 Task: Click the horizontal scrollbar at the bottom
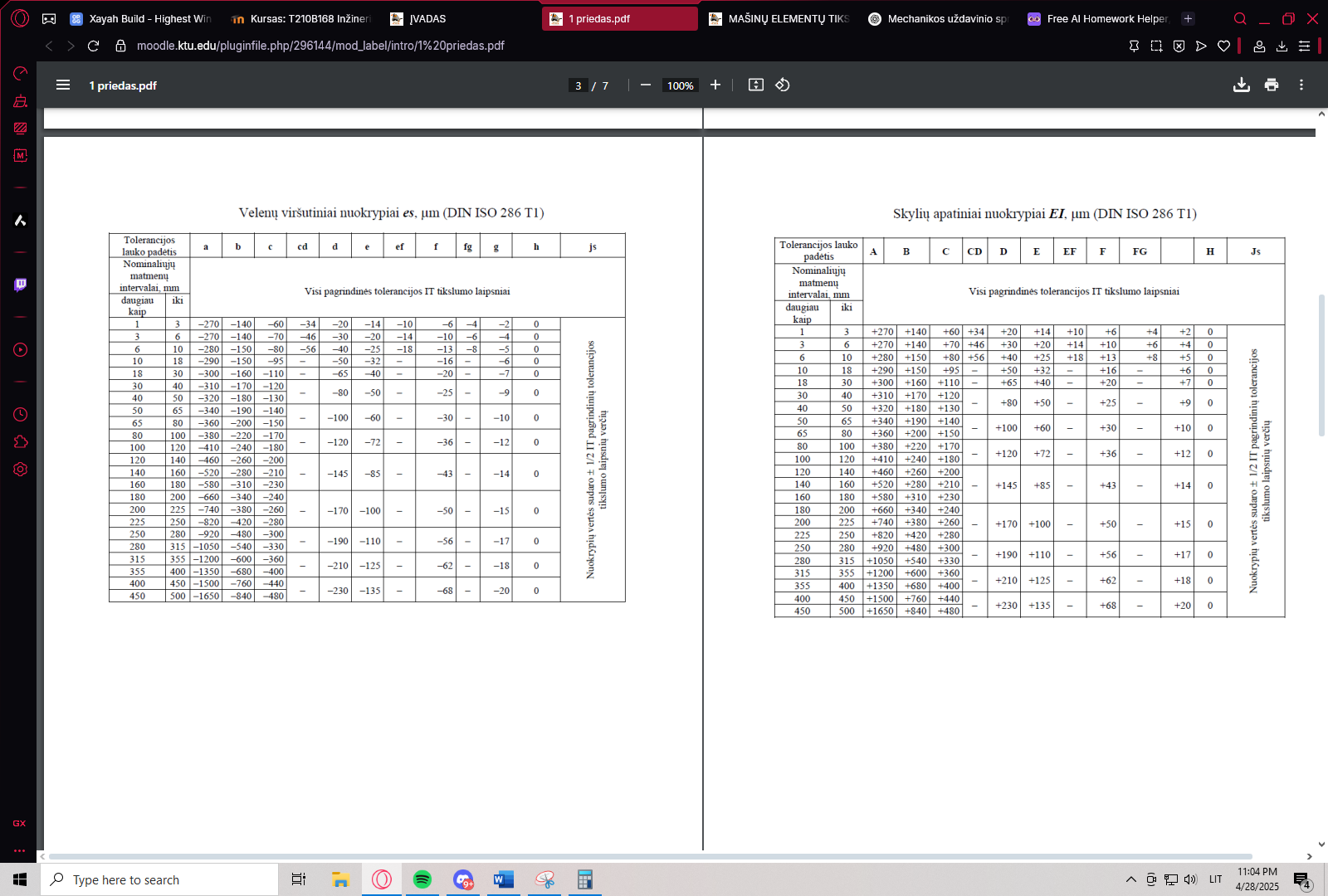pos(649,856)
